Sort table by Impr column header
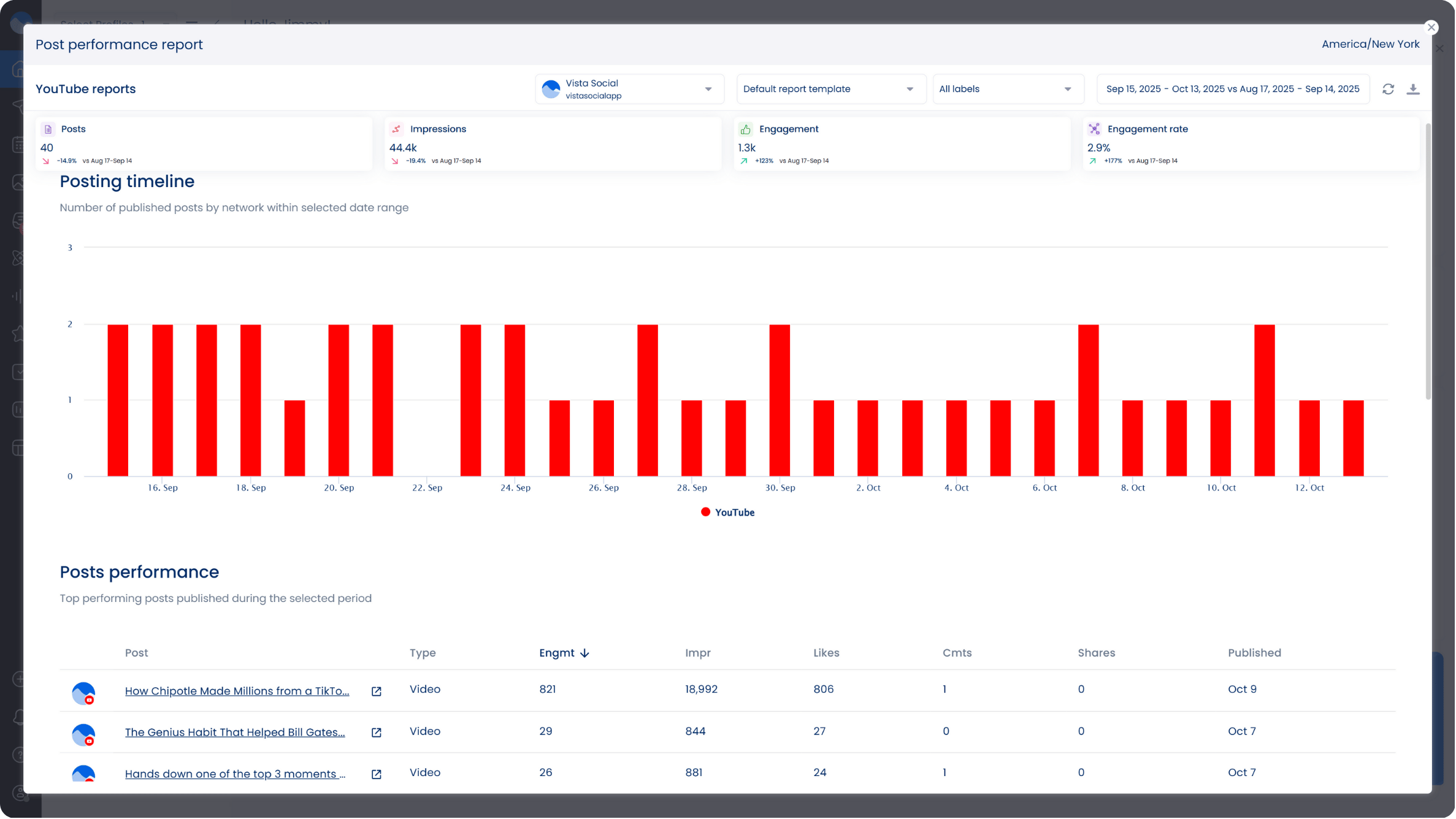Screen dimensions: 1456x819 [698, 653]
